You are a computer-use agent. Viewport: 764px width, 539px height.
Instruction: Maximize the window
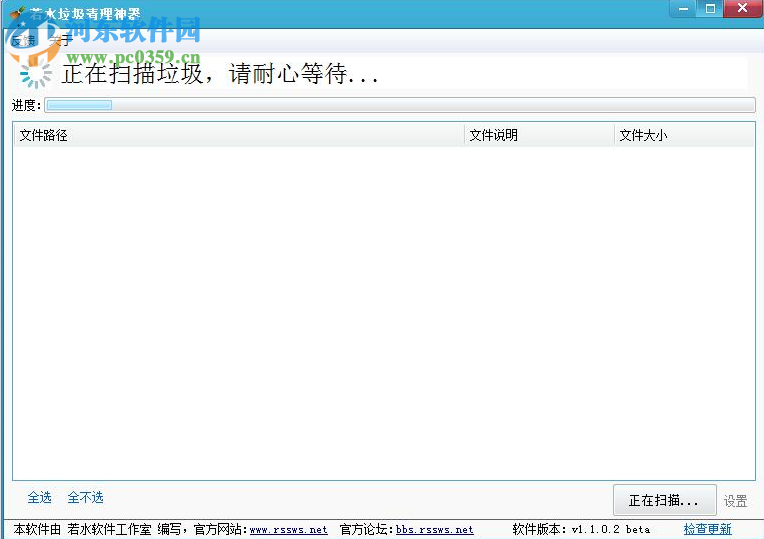[x=710, y=9]
